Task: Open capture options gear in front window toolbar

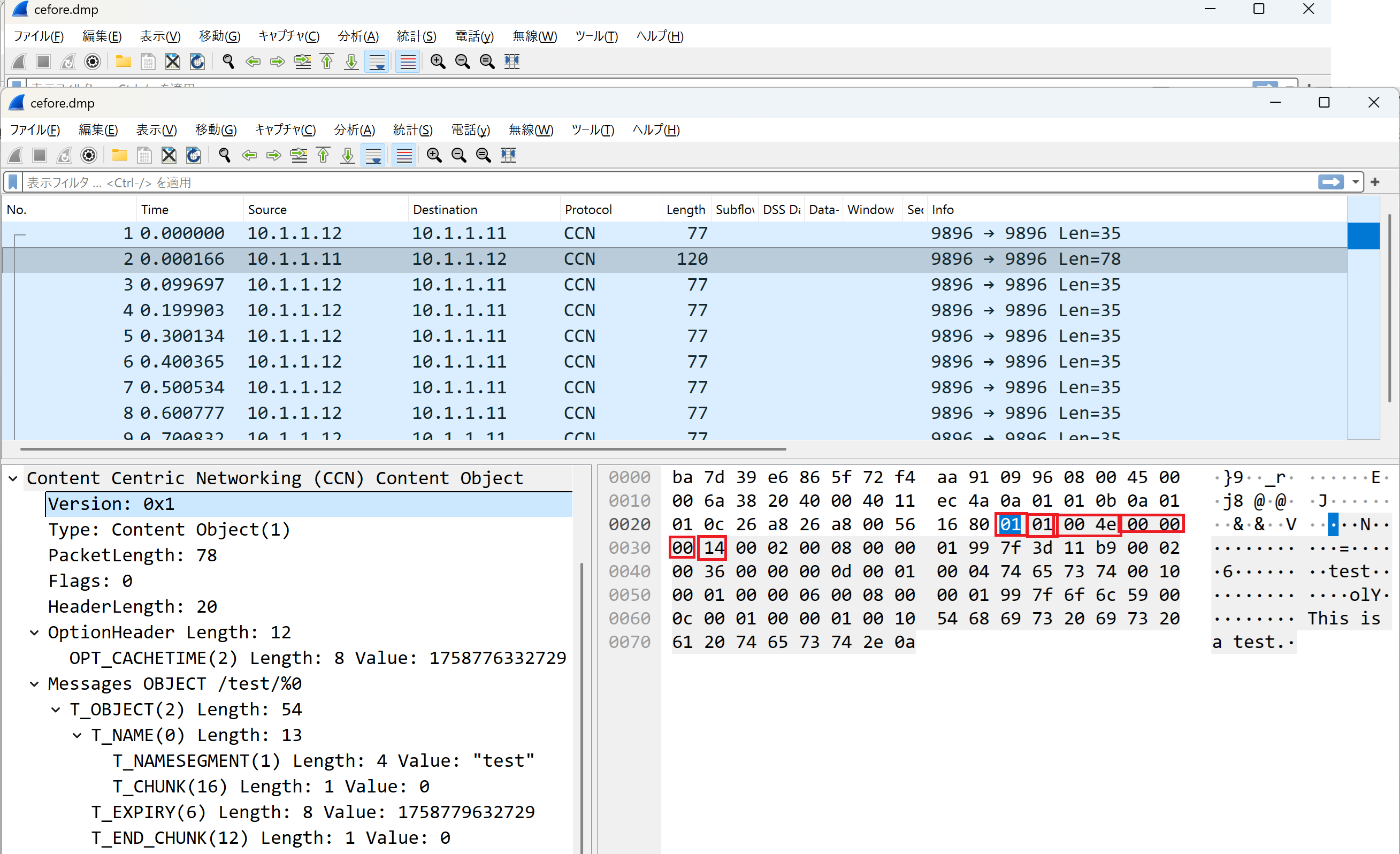Action: tap(89, 155)
